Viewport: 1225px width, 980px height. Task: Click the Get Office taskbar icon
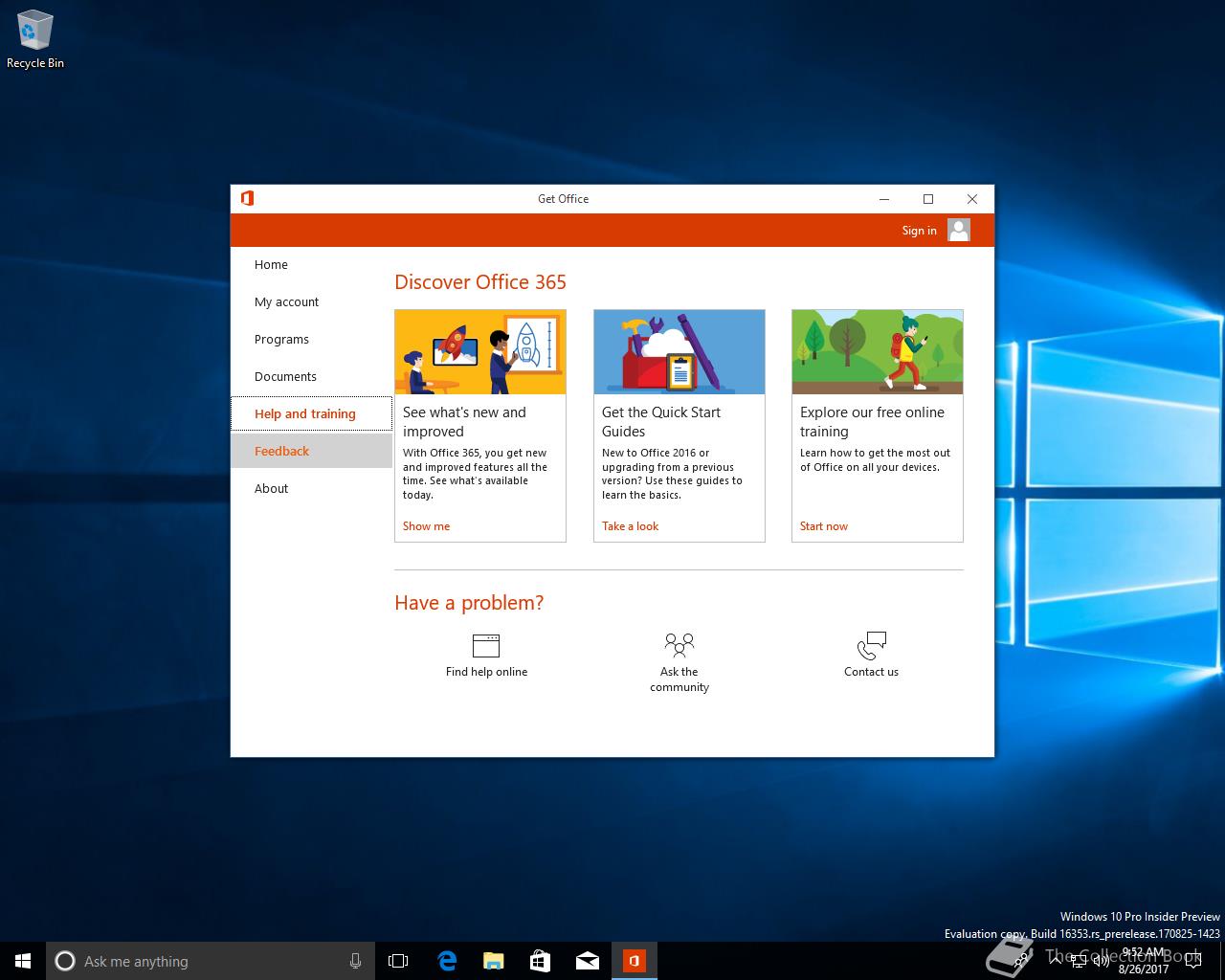[635, 961]
